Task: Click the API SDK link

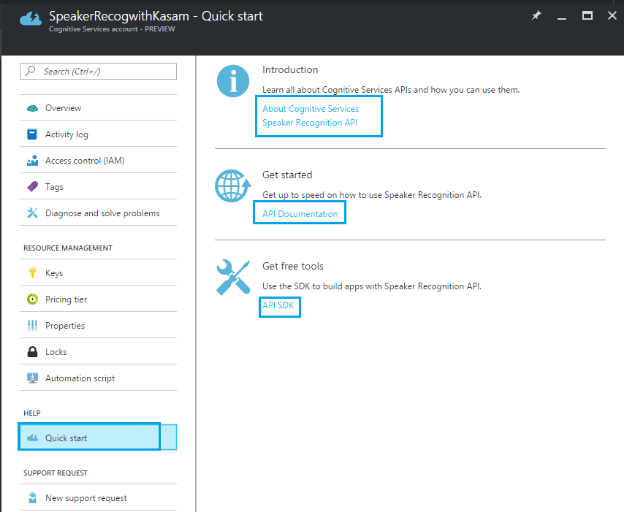Action: [279, 305]
